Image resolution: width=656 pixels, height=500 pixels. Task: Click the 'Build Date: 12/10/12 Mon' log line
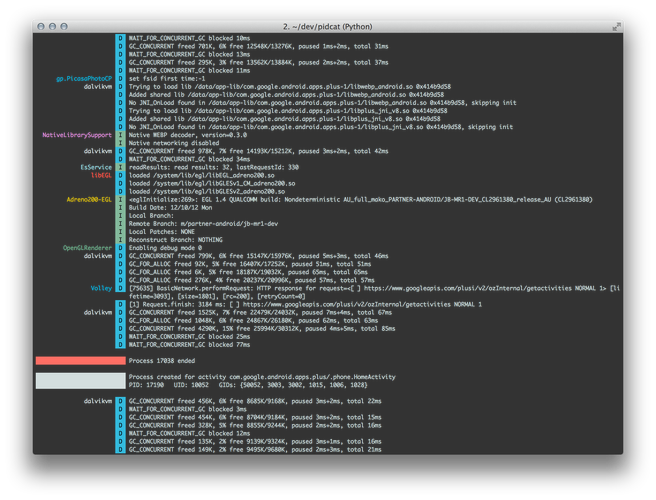click(x=170, y=208)
